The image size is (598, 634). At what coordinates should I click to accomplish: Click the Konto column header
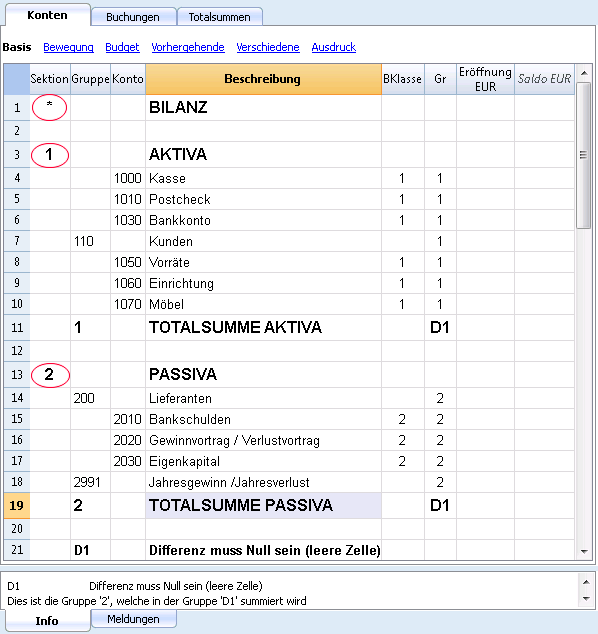point(128,79)
